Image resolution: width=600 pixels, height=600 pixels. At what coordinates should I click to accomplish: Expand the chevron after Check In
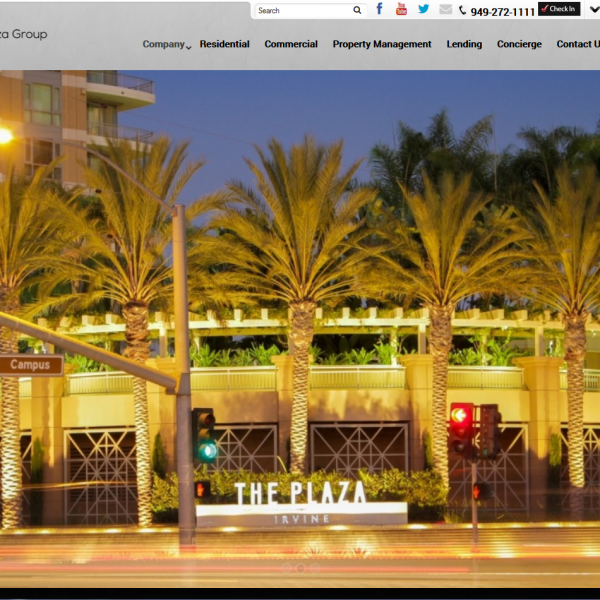coord(593,9)
